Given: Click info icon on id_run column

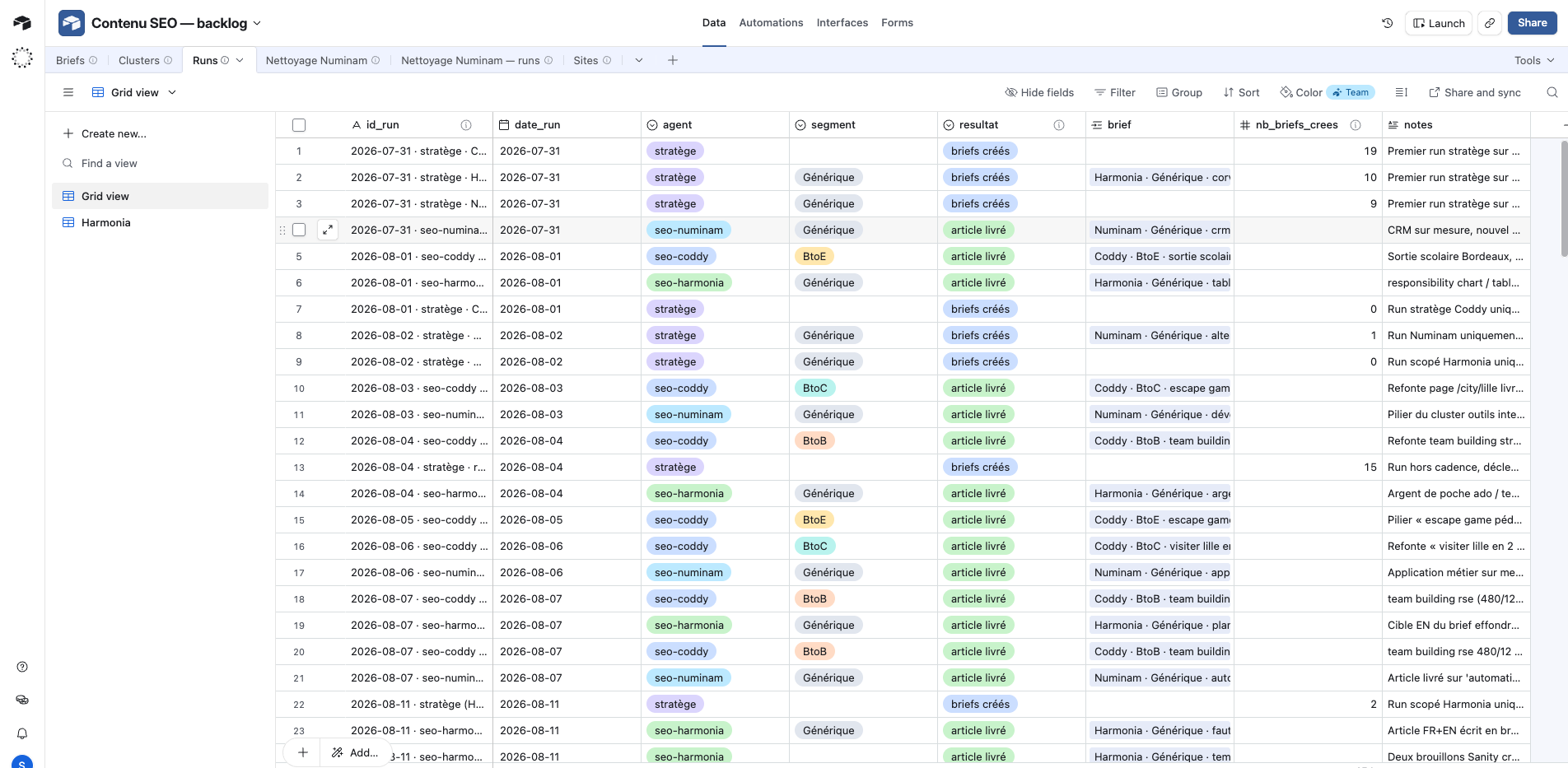Looking at the screenshot, I should tap(466, 125).
